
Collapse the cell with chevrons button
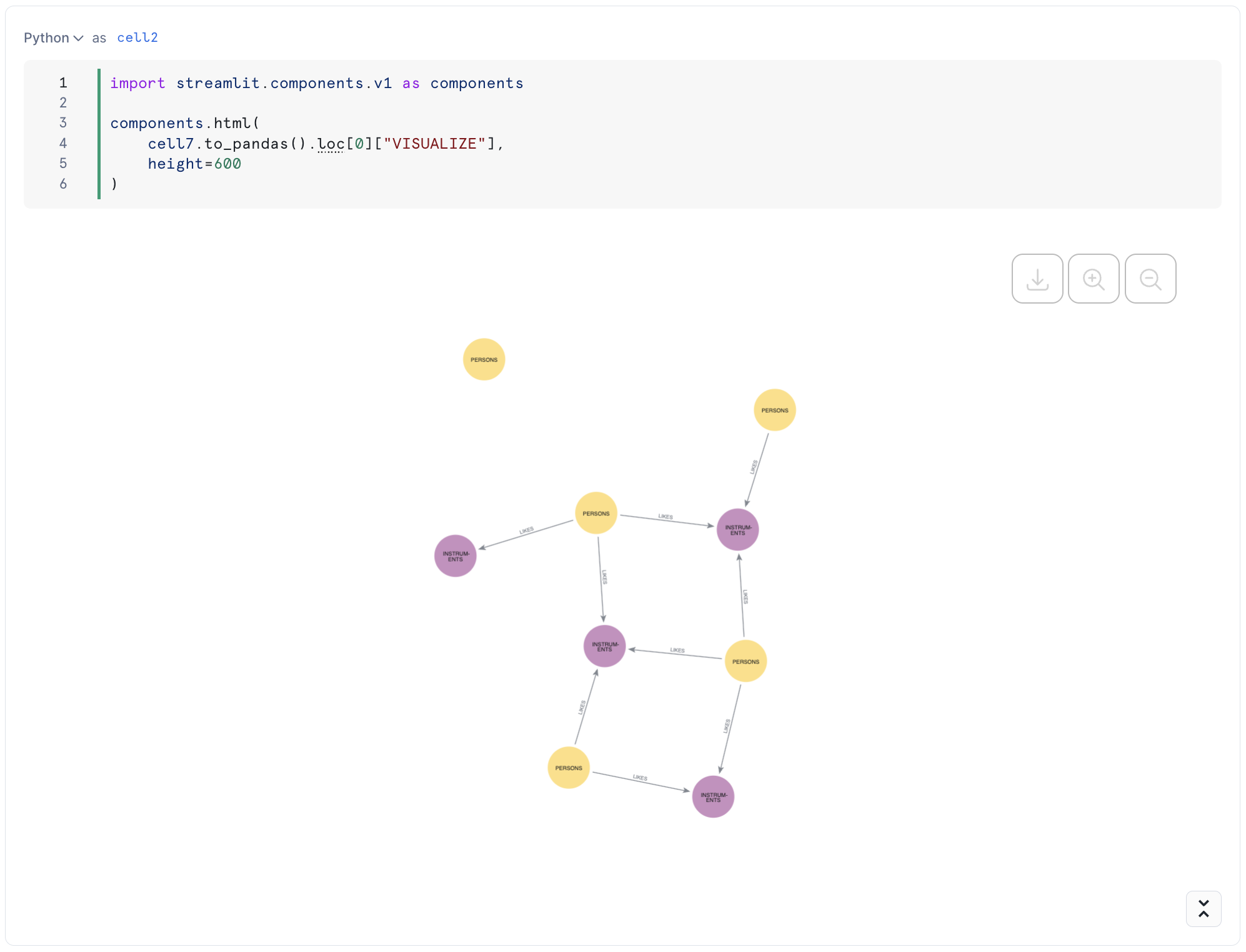click(1204, 909)
